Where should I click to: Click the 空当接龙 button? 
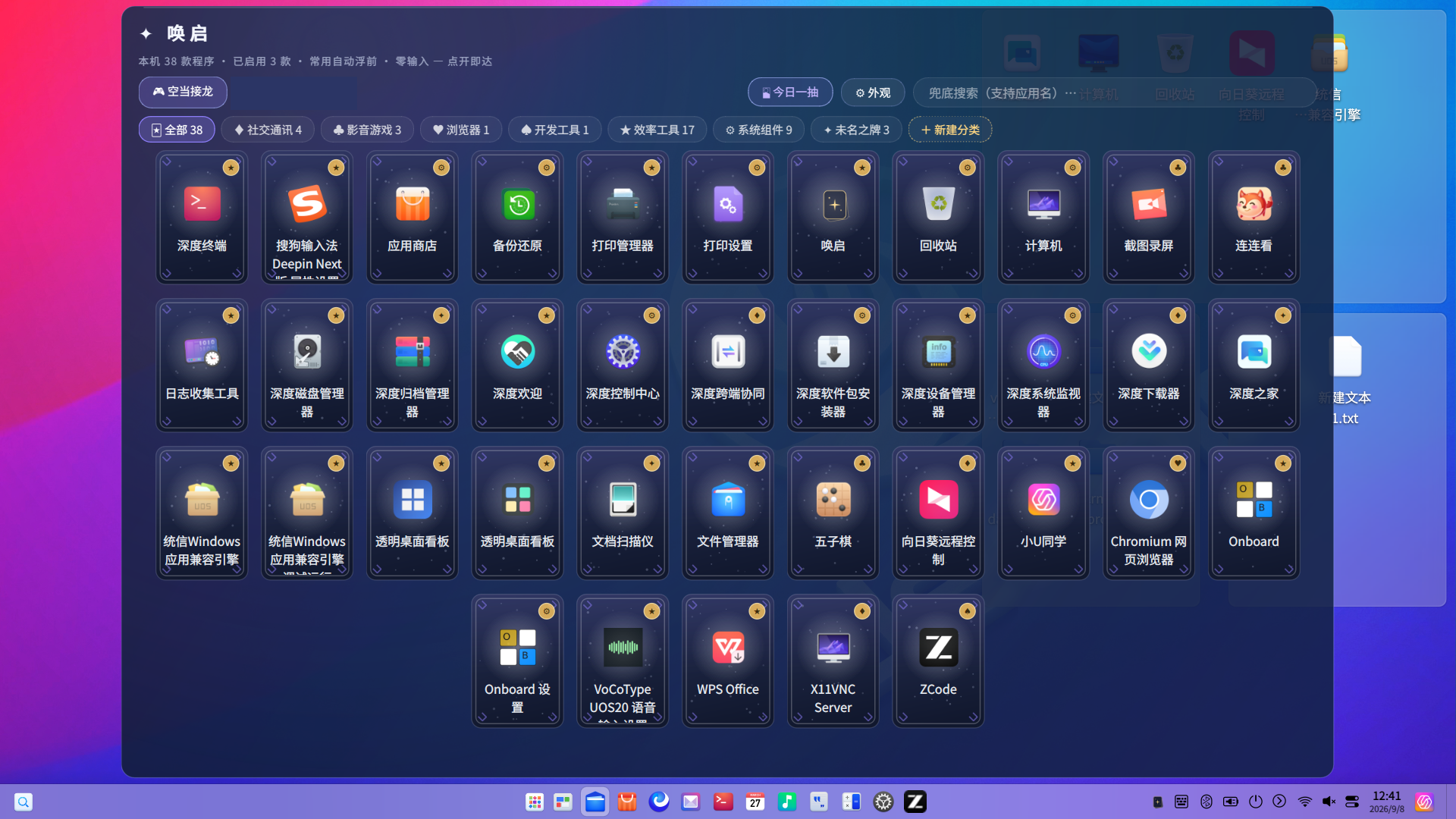point(183,92)
